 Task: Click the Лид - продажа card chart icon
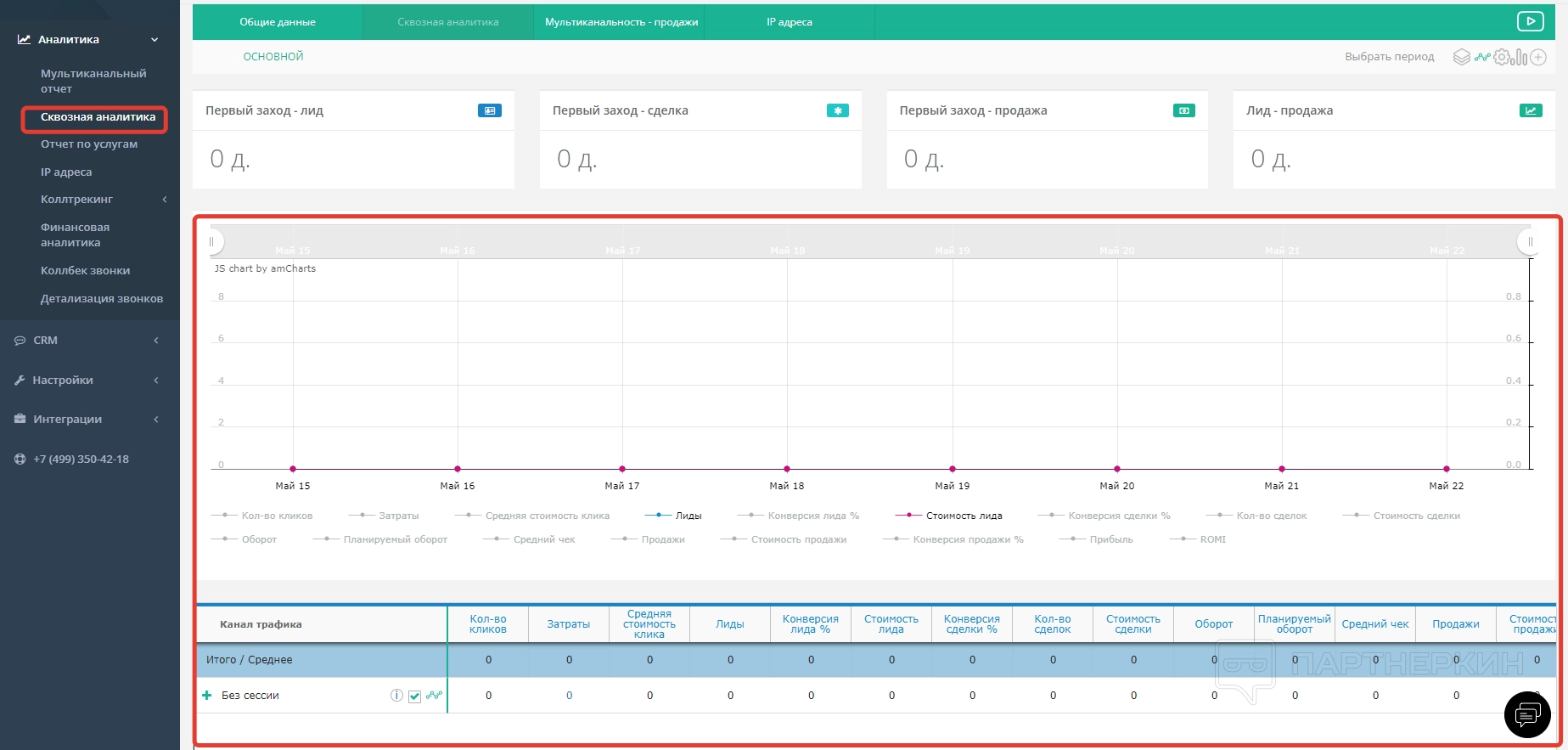1530,110
